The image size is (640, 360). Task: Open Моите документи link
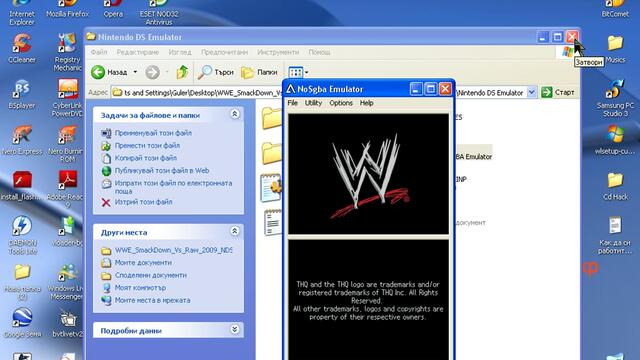pyautogui.click(x=143, y=263)
